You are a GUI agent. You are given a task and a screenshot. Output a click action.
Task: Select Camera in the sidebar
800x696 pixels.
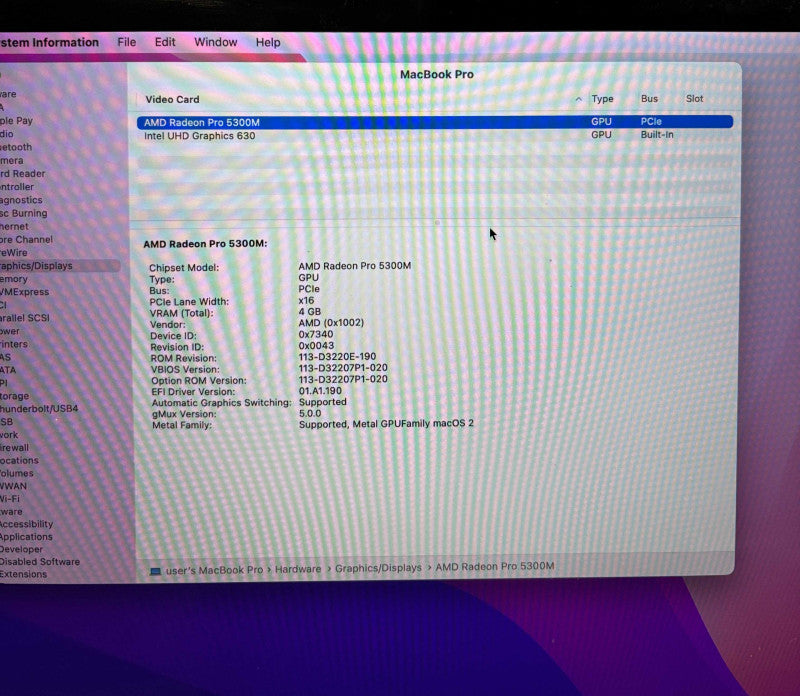pos(12,160)
